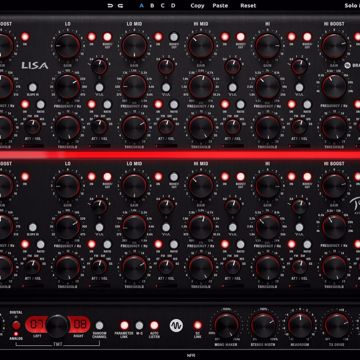Toggle the Digital/Analog switch

16,325
